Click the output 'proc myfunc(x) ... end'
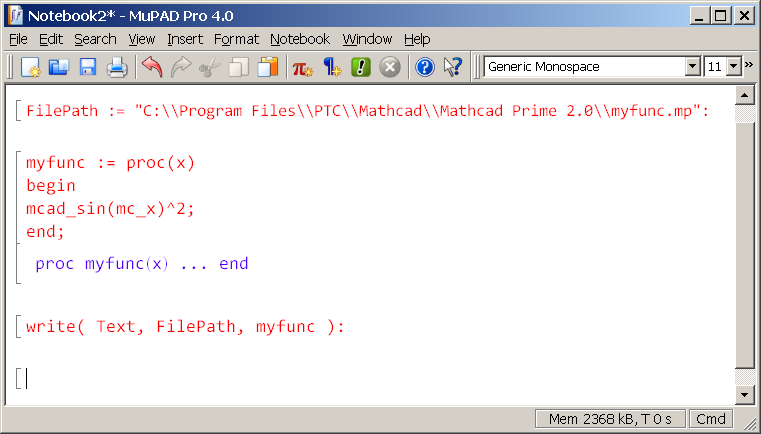This screenshot has height=434, width=761. pos(142,264)
